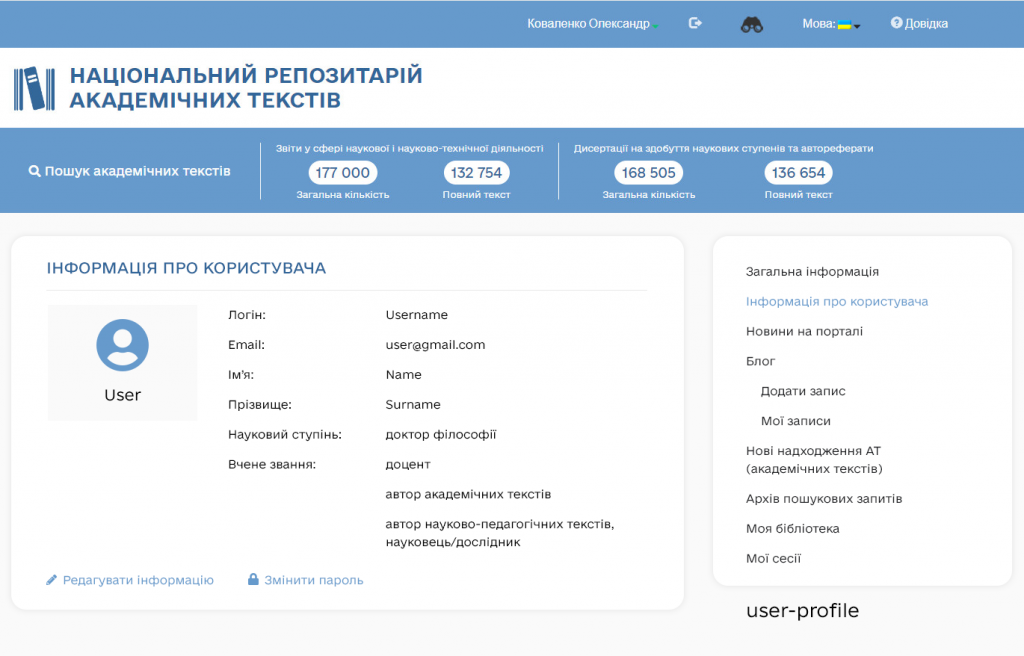Click the question mark Довідка icon
The height and width of the screenshot is (656, 1024).
(x=896, y=24)
